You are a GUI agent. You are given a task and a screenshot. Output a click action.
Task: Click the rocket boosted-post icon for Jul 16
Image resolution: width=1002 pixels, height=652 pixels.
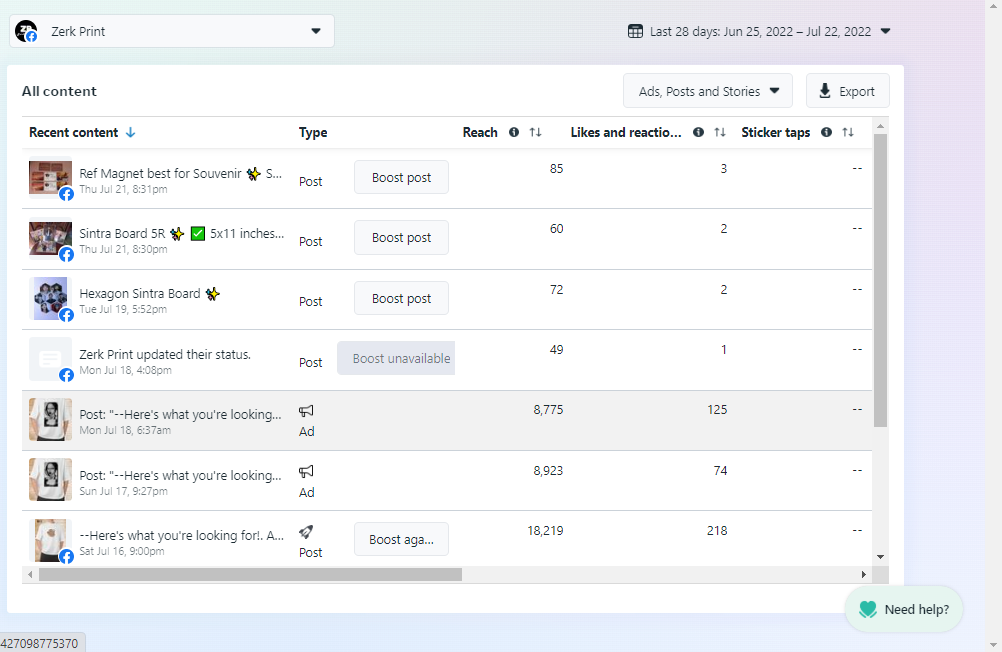(x=306, y=532)
